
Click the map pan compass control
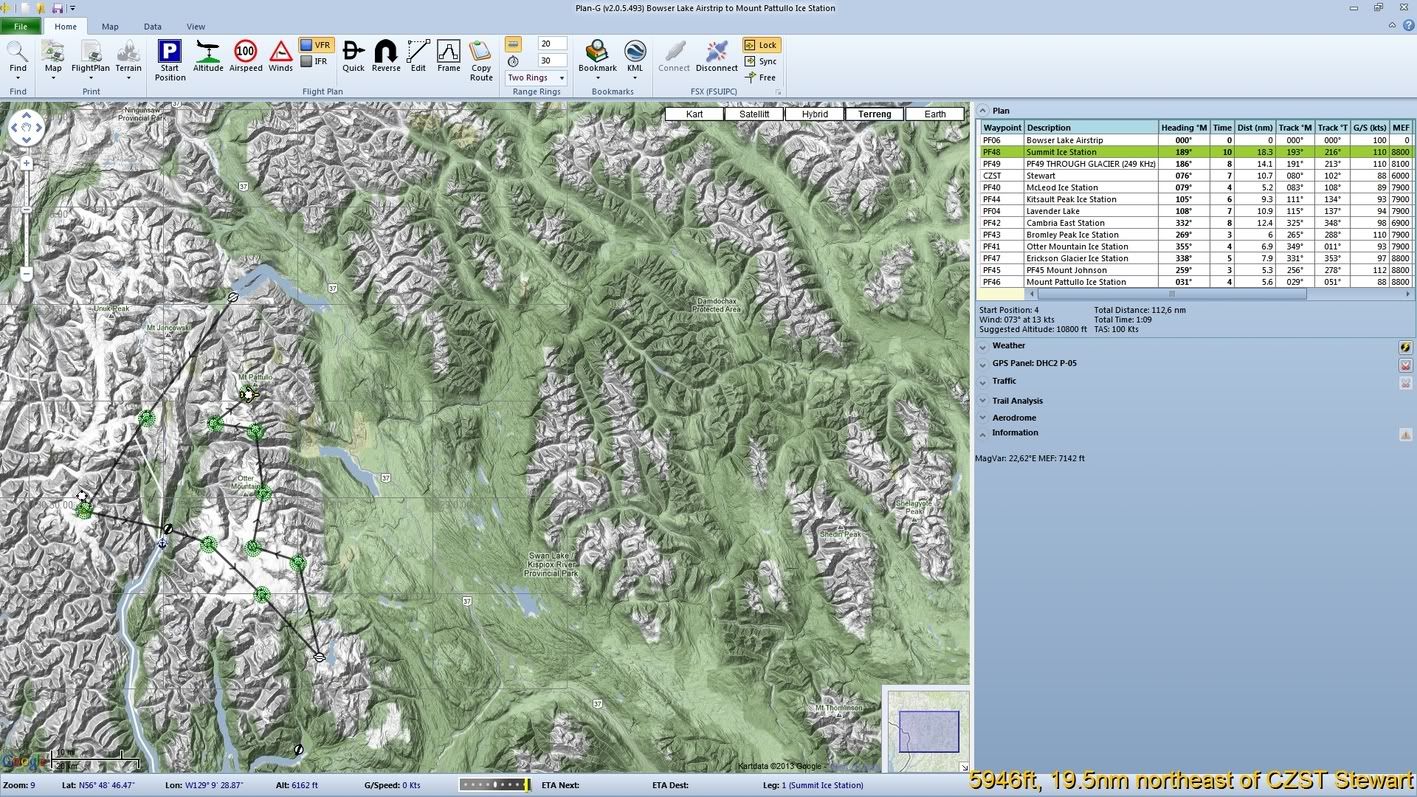coord(25,128)
